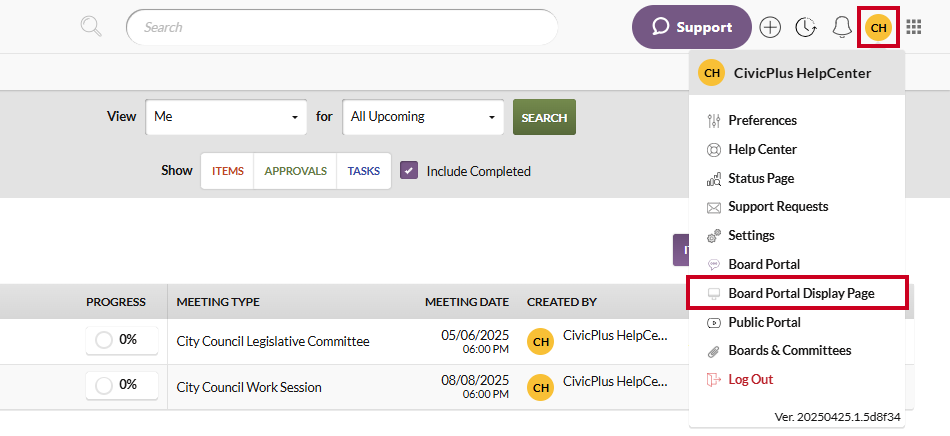
Task: Click the 08/08/2025 meeting date cell
Action: [x=475, y=387]
